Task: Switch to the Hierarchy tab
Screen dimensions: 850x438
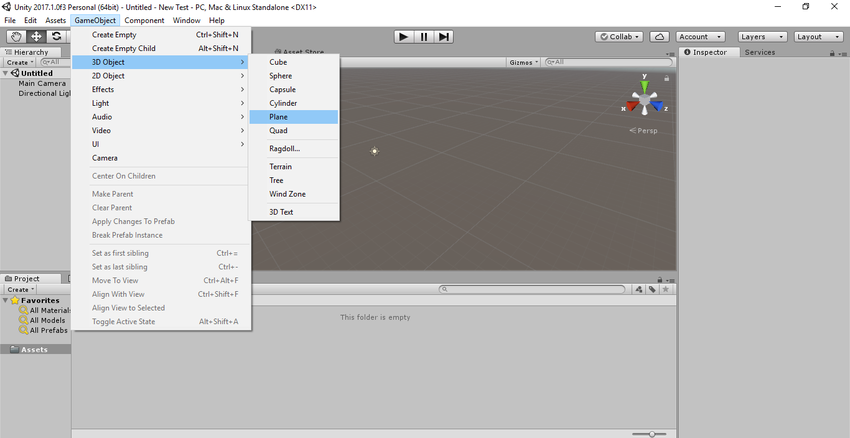Action: 30,52
